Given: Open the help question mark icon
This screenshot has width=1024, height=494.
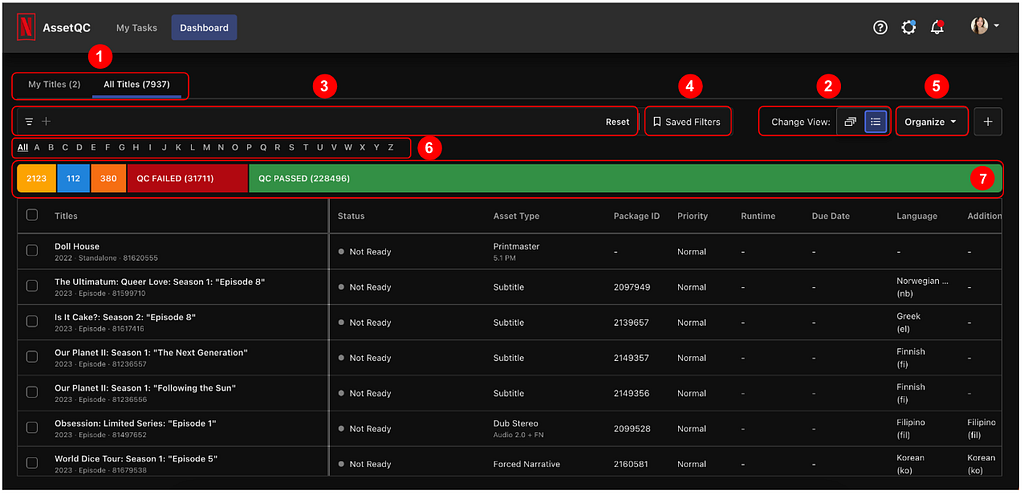Looking at the screenshot, I should click(x=880, y=28).
